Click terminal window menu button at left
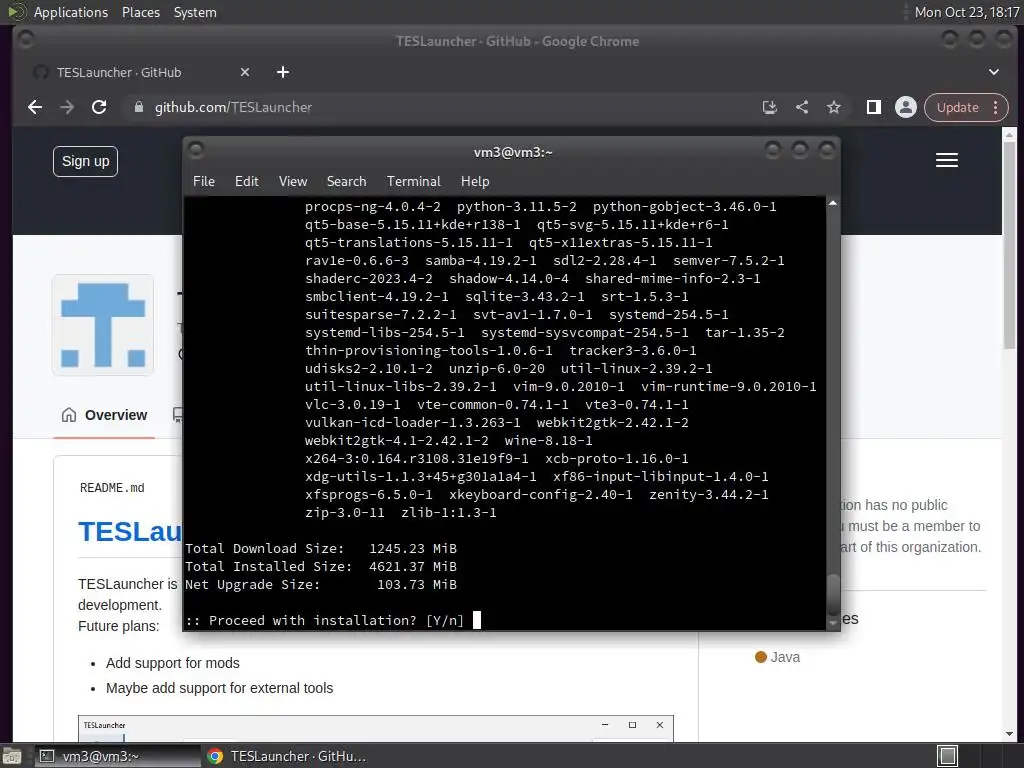The width and height of the screenshot is (1024, 768). point(196,151)
